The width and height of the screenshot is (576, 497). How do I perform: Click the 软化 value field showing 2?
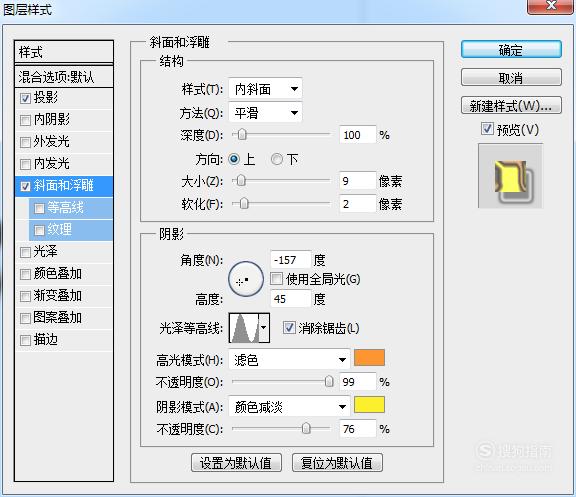[357, 204]
